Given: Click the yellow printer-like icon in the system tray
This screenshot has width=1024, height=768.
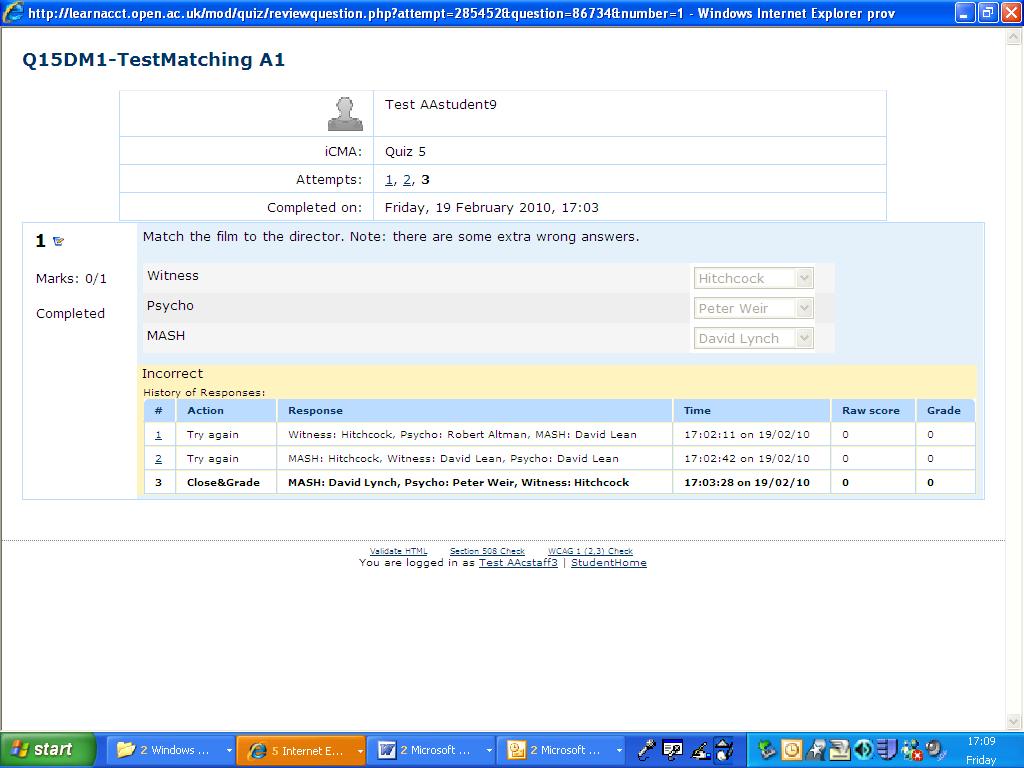Looking at the screenshot, I should 839,750.
